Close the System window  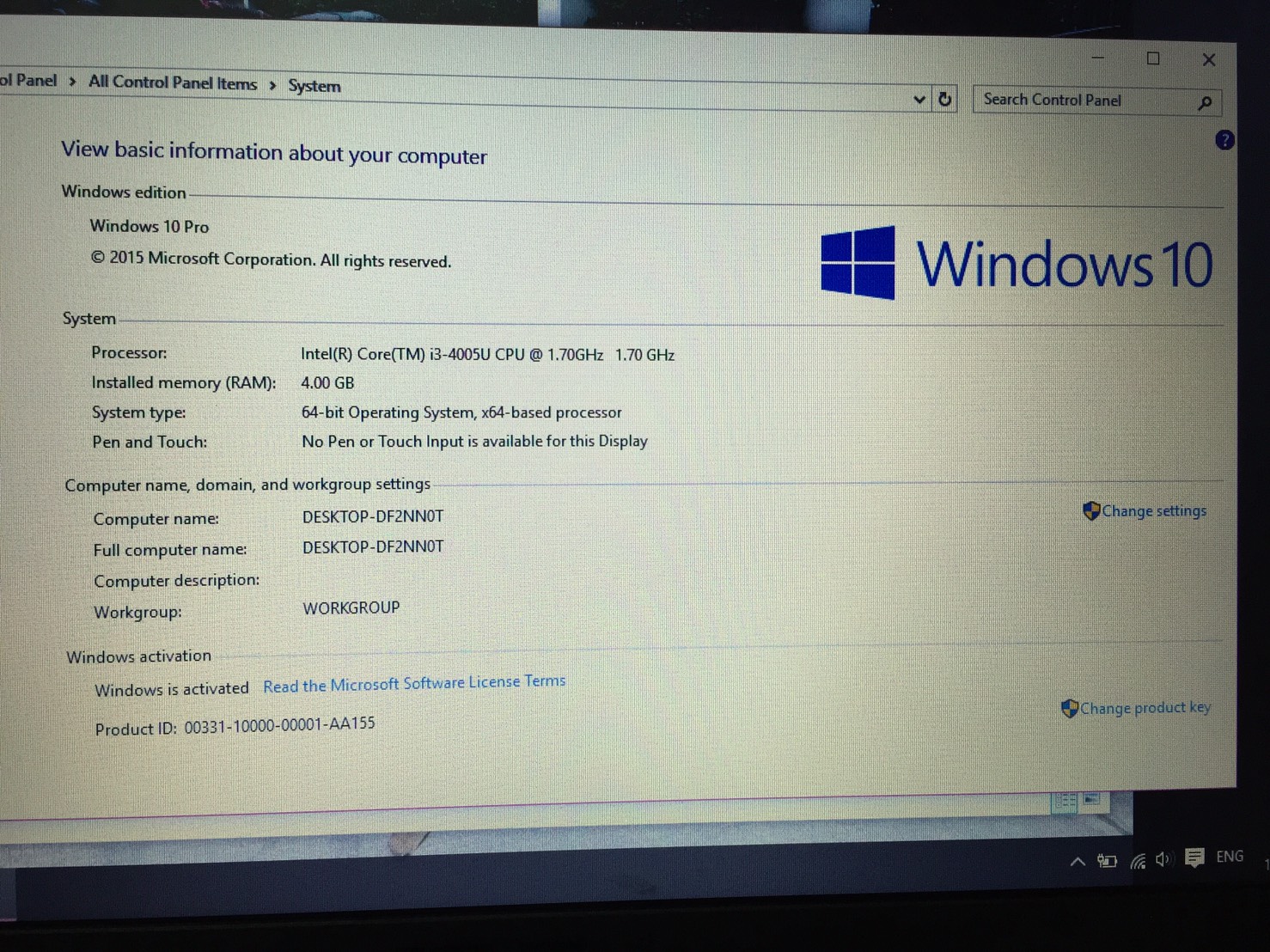pos(1209,59)
